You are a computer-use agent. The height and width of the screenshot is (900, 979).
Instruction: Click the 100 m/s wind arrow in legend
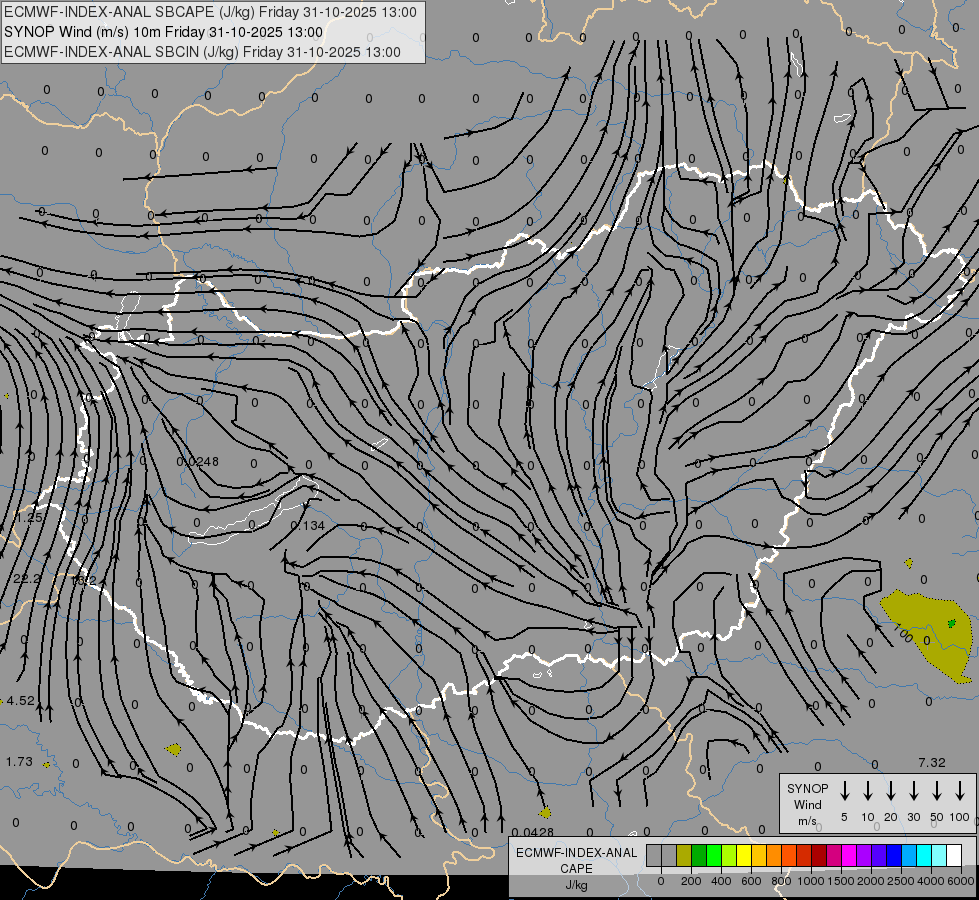point(960,791)
